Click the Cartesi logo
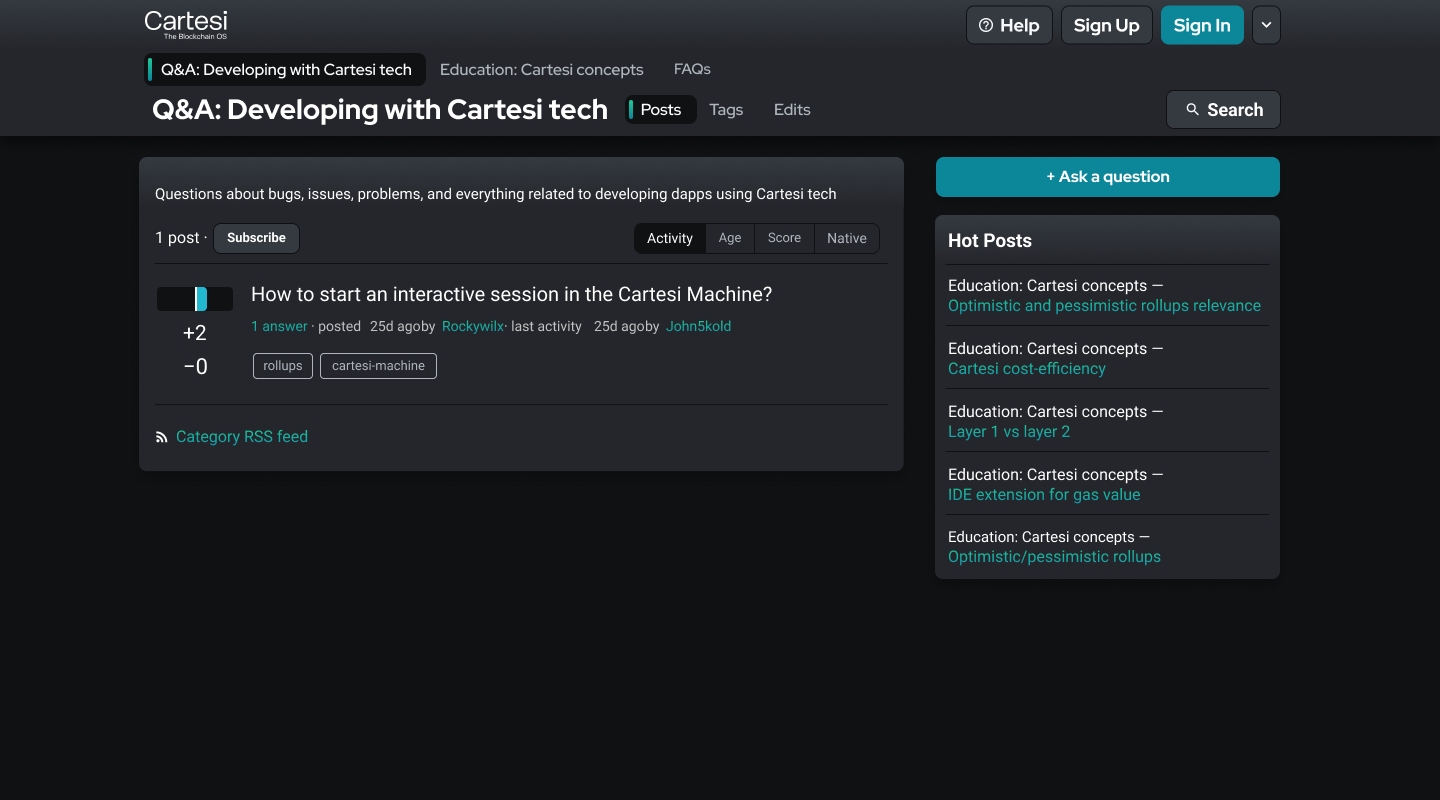 tap(186, 24)
